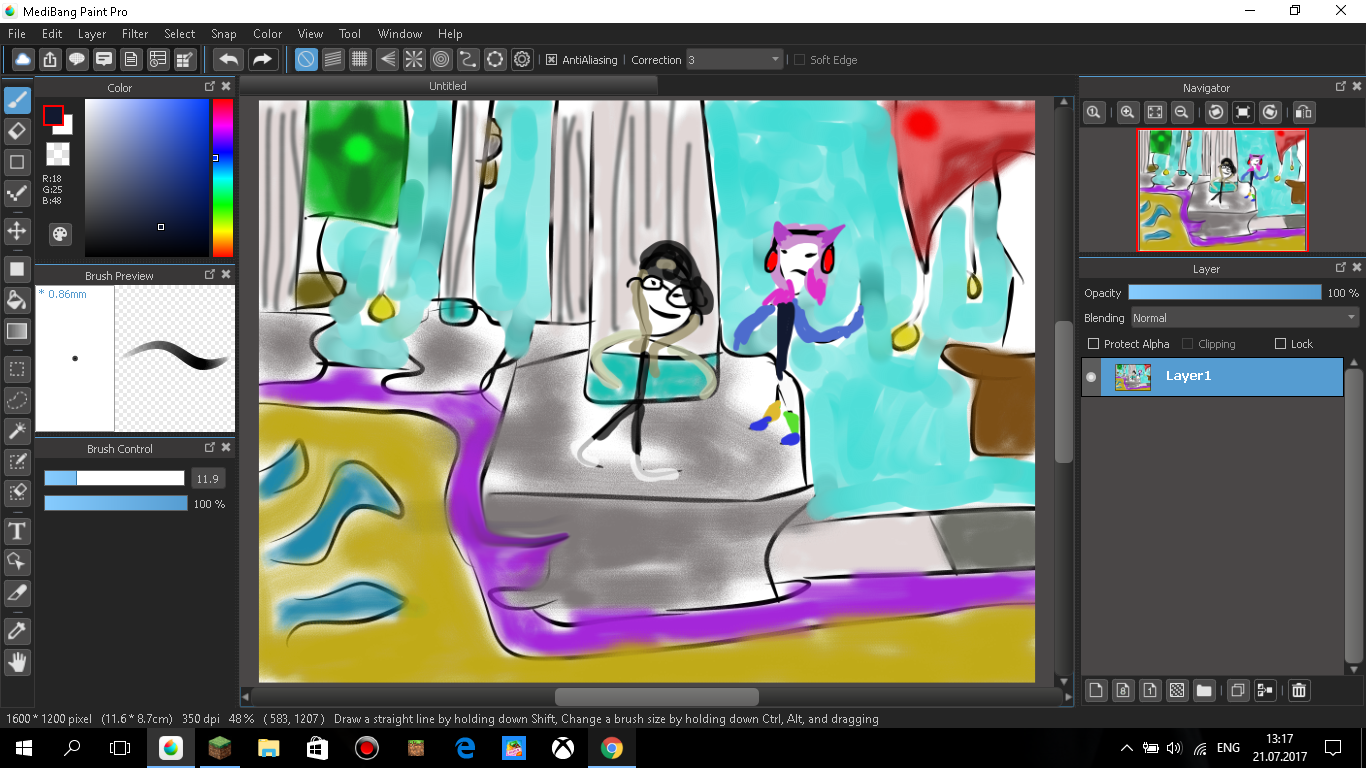Delete layer with trash icon

coord(1298,690)
